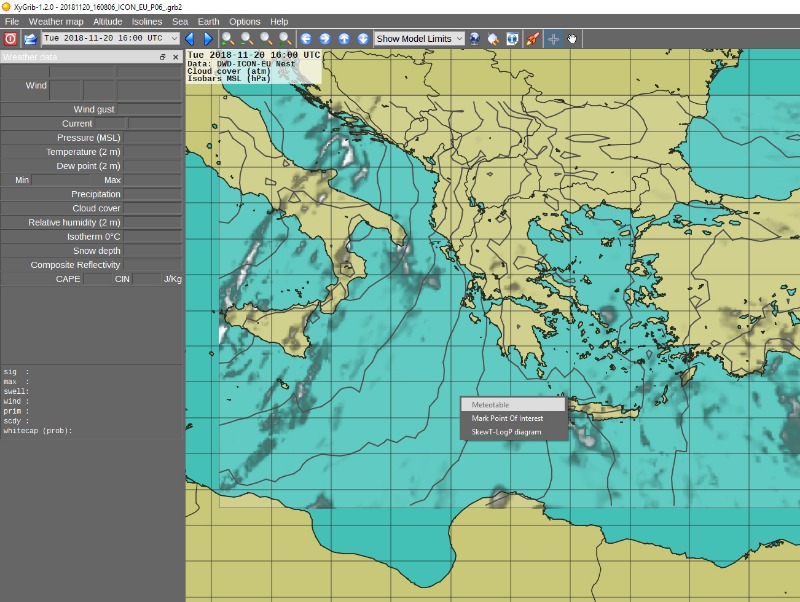Zoom out with the minus magnifier
800x602 pixels.
[x=247, y=39]
